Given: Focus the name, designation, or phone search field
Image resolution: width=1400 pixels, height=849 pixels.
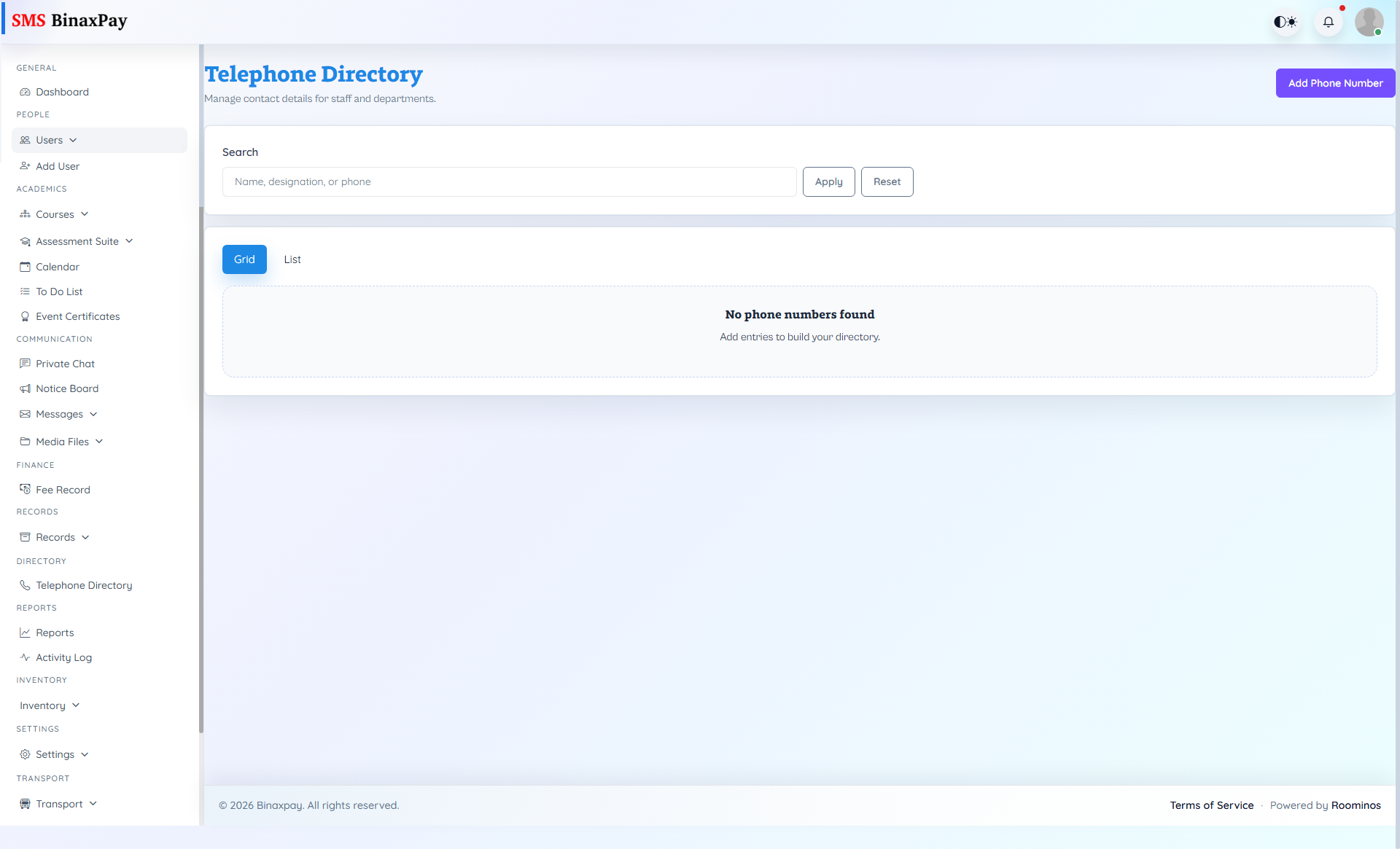Looking at the screenshot, I should (509, 181).
